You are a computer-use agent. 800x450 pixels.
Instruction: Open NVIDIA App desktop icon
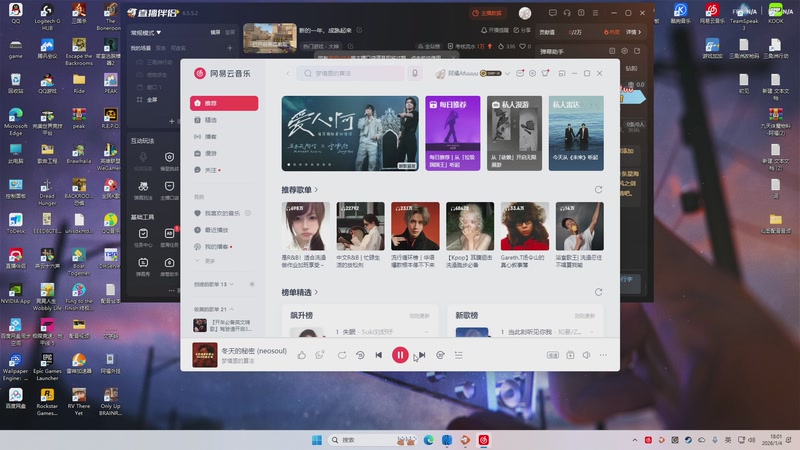point(15,294)
